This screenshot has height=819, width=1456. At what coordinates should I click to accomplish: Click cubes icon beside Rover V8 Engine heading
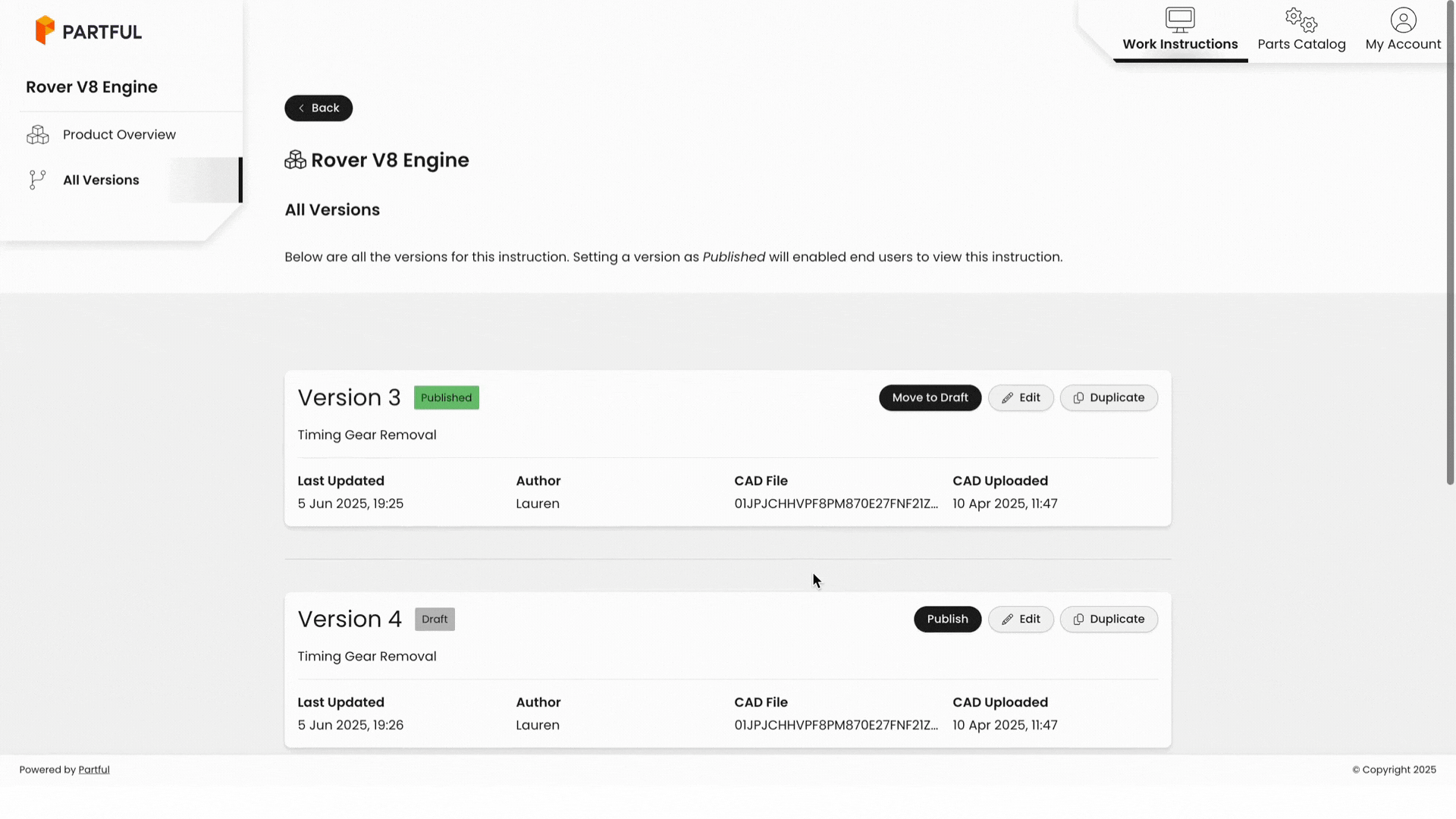[x=295, y=160]
